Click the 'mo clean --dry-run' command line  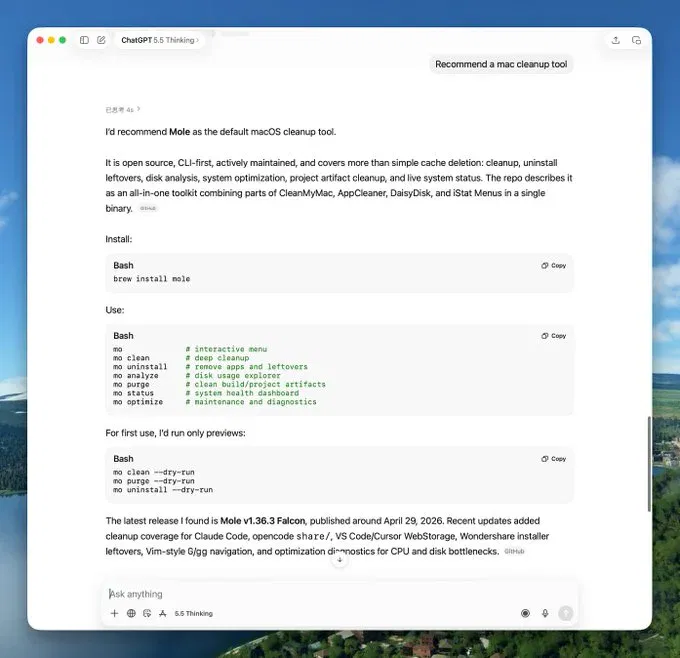click(x=154, y=472)
